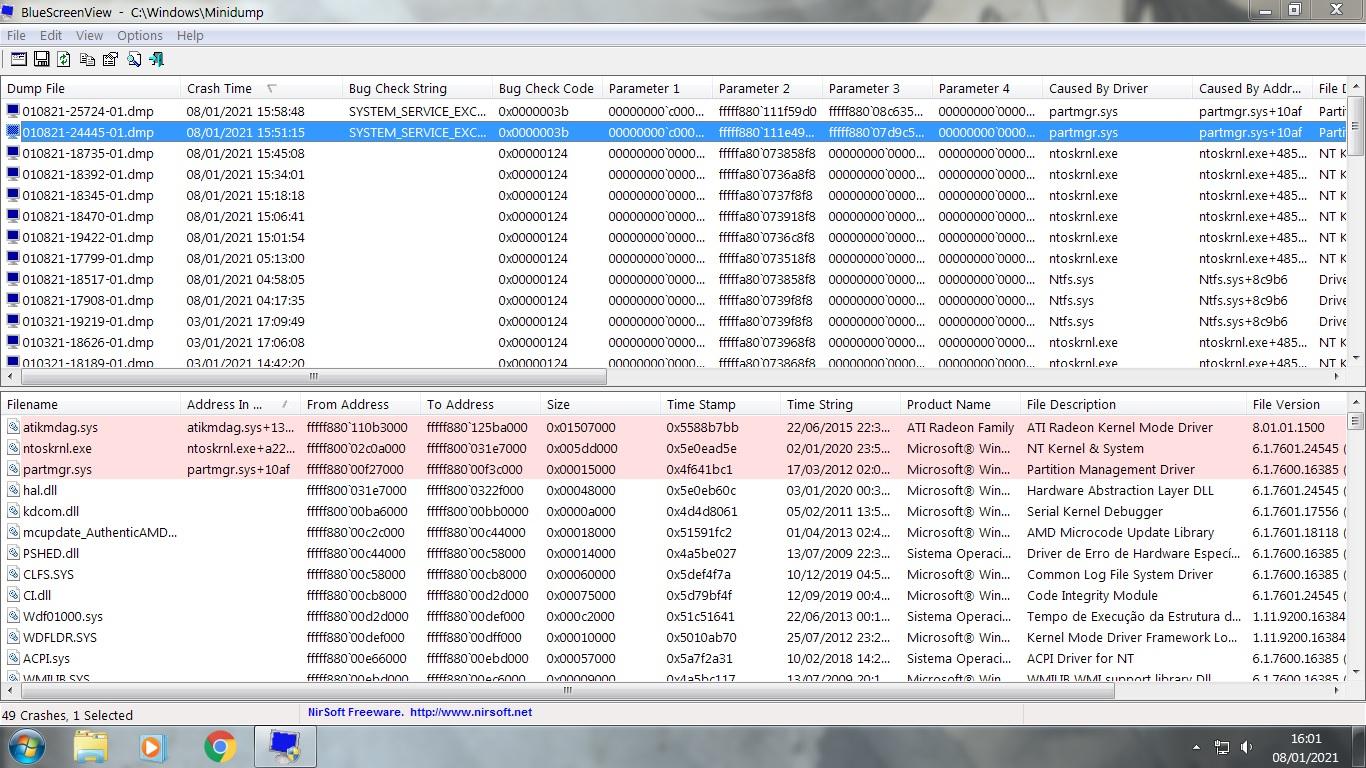Click crash time 08/01/2021 15:58:48
The width and height of the screenshot is (1366, 768).
[x=245, y=111]
